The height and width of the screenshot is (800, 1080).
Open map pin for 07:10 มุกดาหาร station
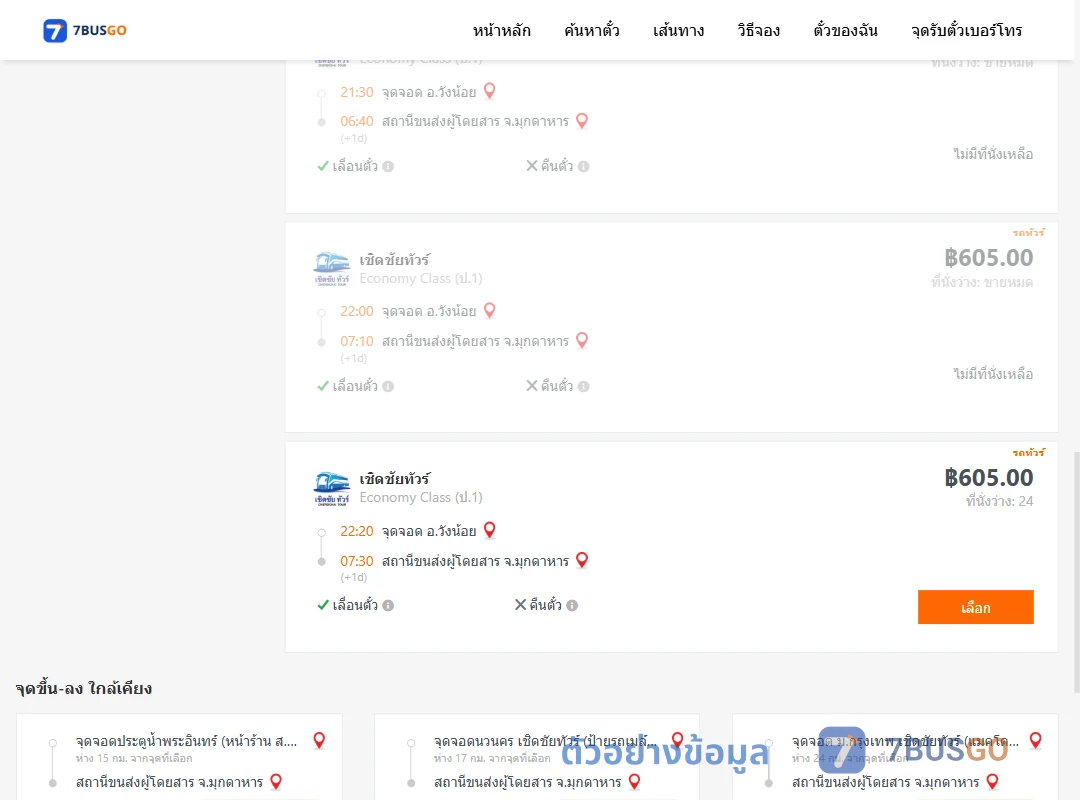coord(582,340)
